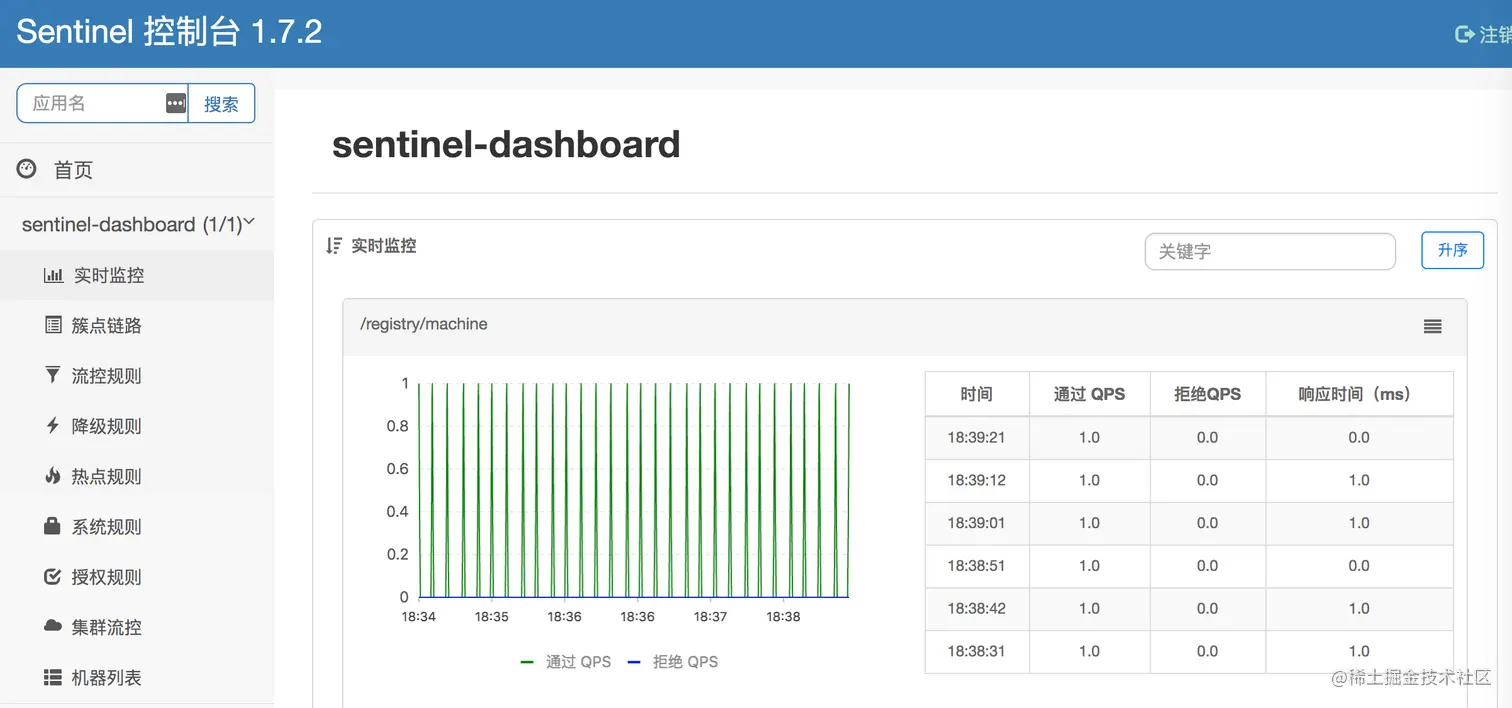The width and height of the screenshot is (1512, 708).
Task: Click the 响应时间（ms）column header
Action: (x=1359, y=394)
